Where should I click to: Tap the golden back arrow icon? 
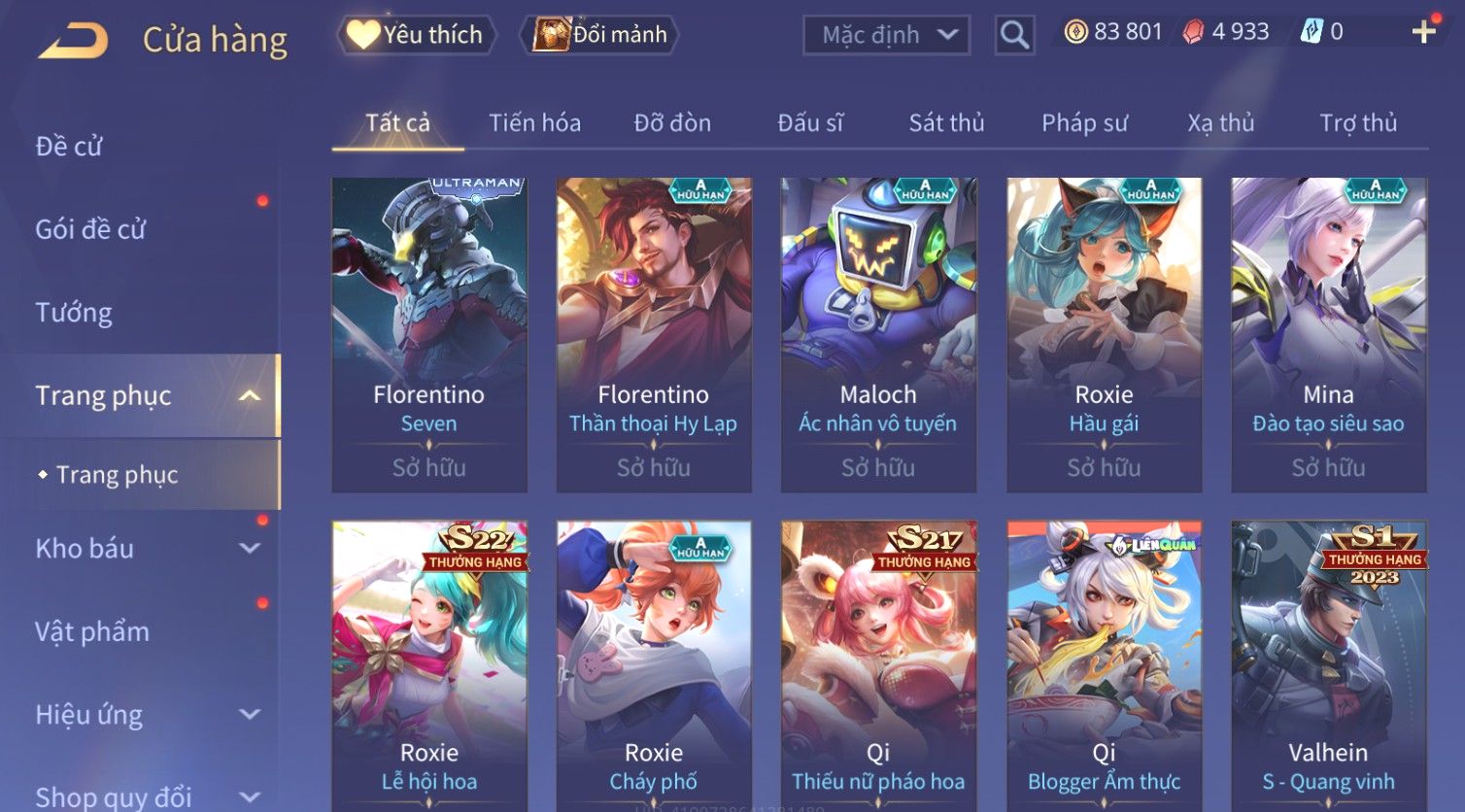tap(73, 41)
